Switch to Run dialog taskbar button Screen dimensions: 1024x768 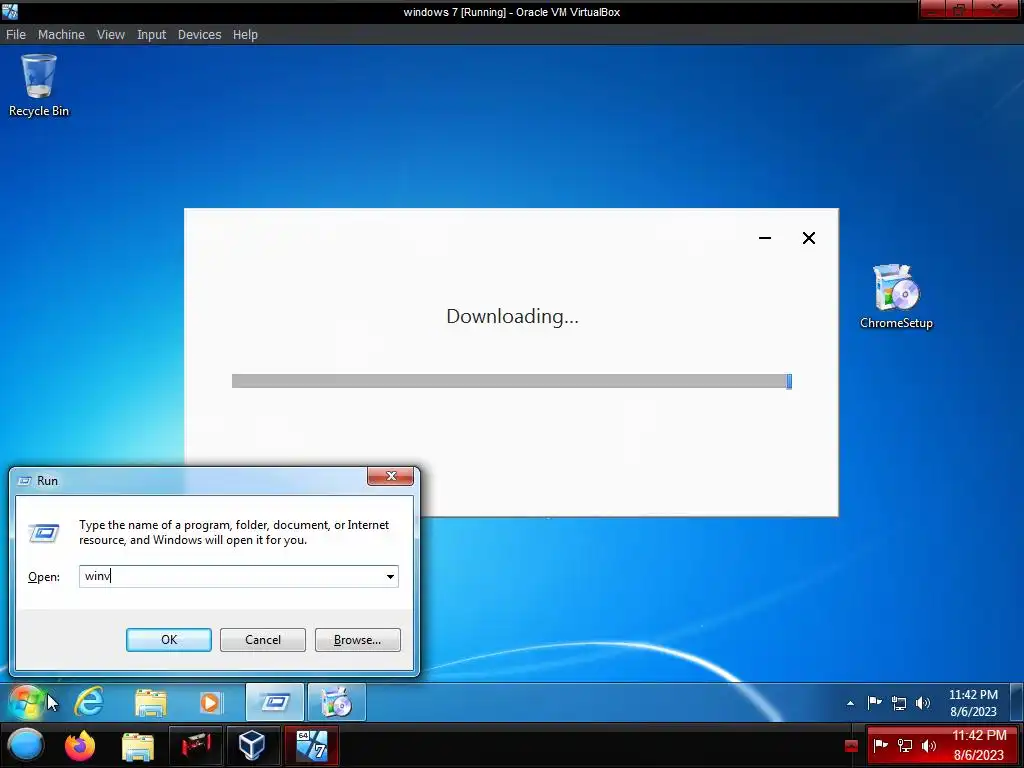275,702
